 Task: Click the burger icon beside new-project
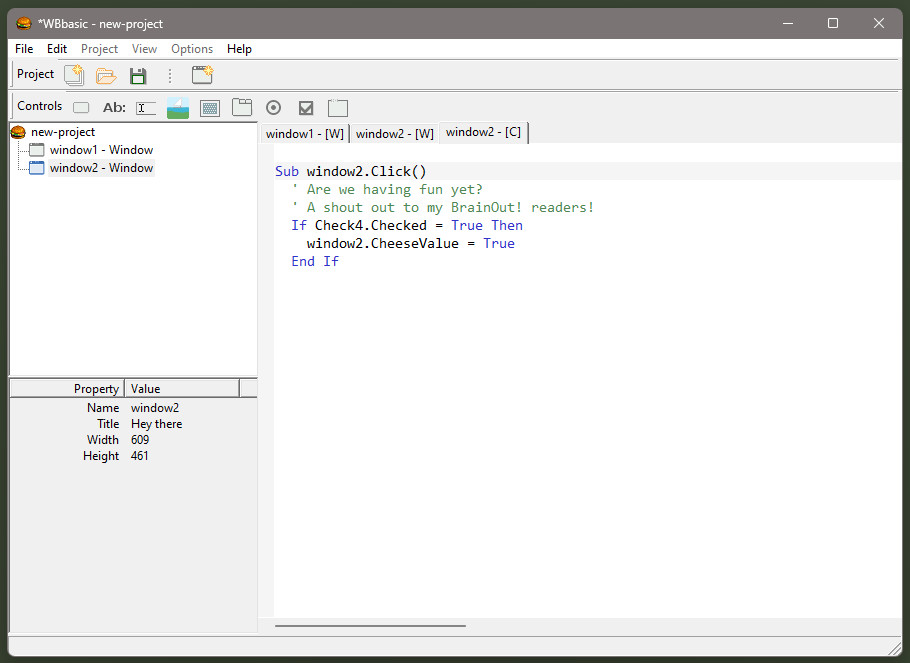tap(19, 132)
